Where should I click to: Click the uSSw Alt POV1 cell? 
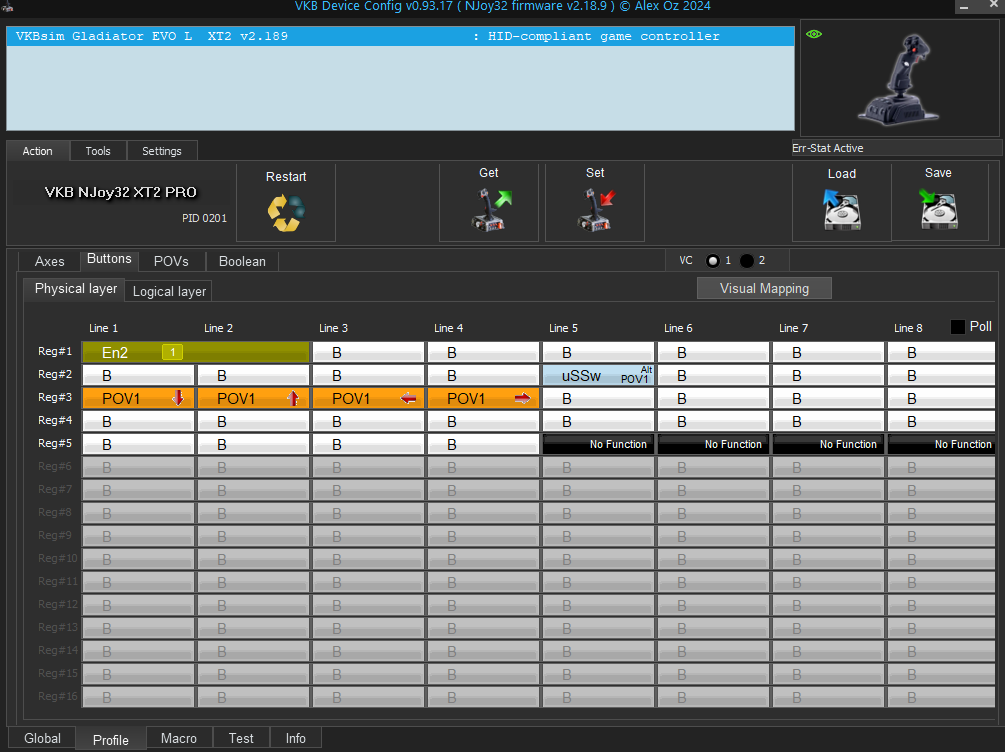(599, 375)
